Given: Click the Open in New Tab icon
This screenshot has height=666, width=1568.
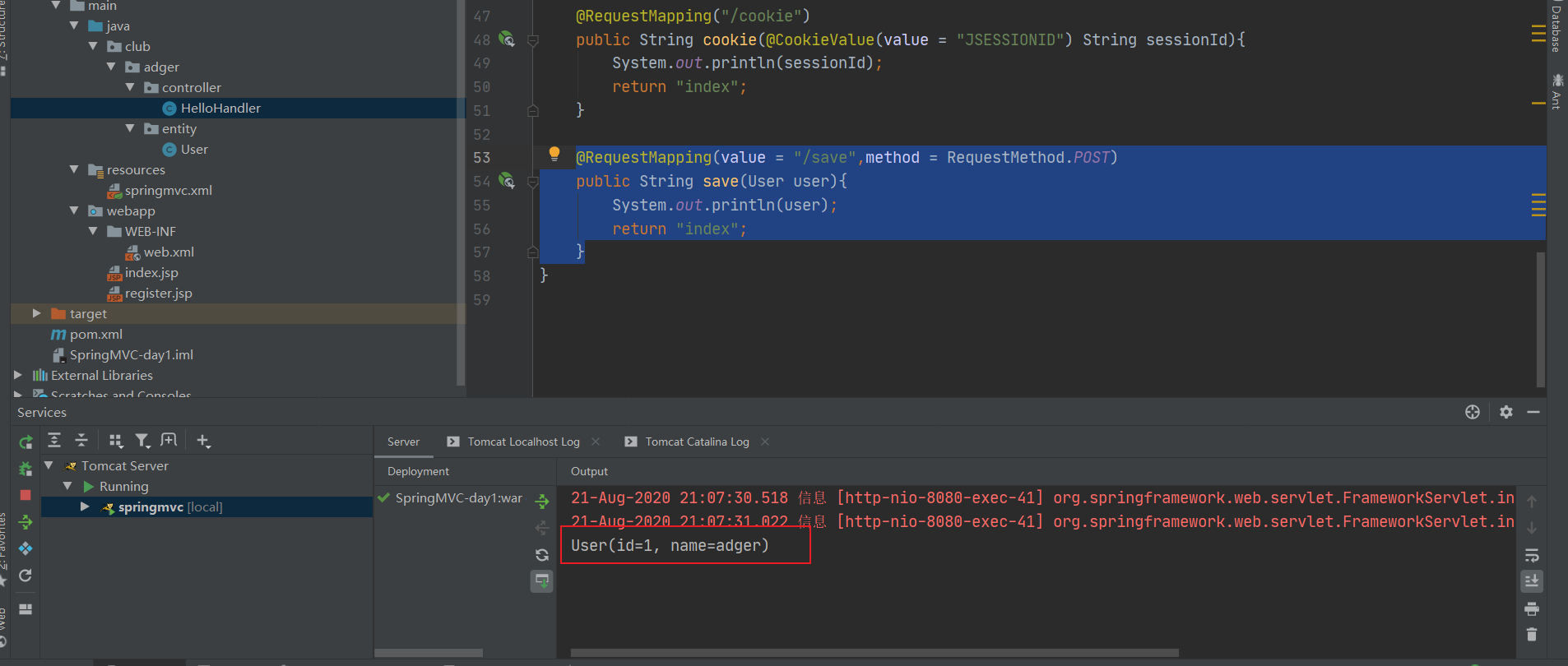Looking at the screenshot, I should 169,441.
